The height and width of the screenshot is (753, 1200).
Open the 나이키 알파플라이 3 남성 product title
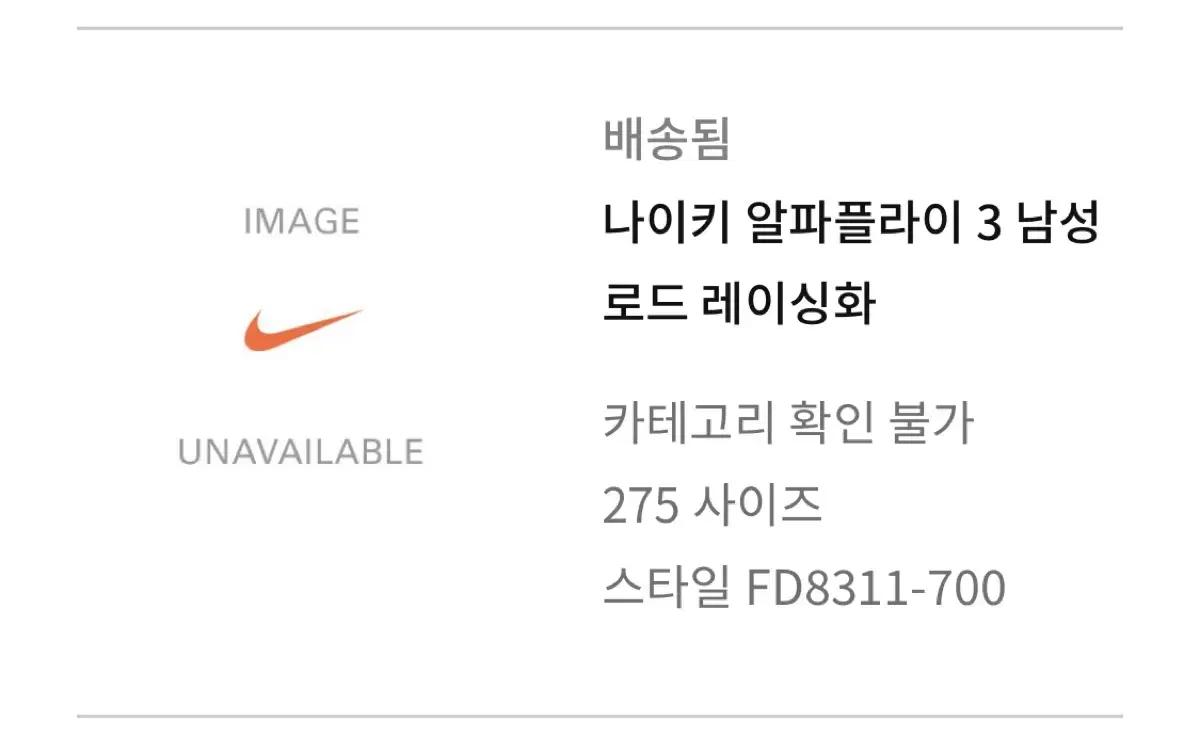851,223
